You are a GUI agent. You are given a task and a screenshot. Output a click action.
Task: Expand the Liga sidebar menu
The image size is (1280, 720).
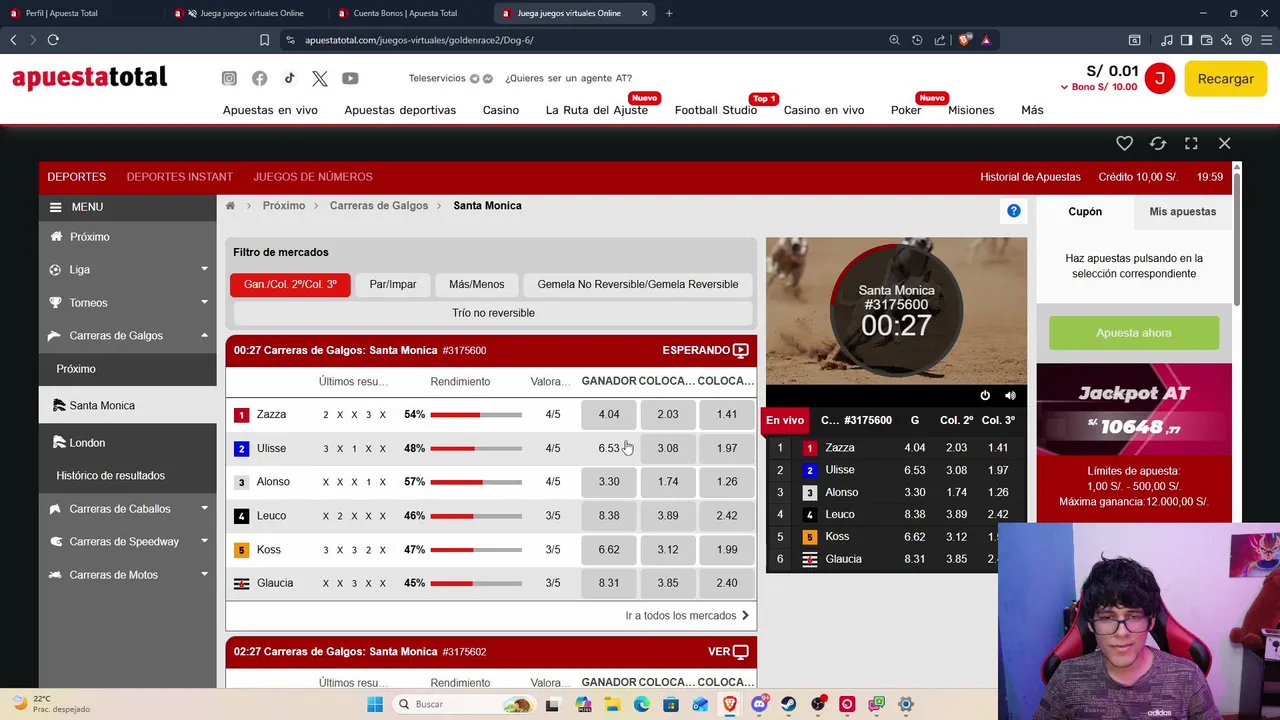pyautogui.click(x=127, y=270)
